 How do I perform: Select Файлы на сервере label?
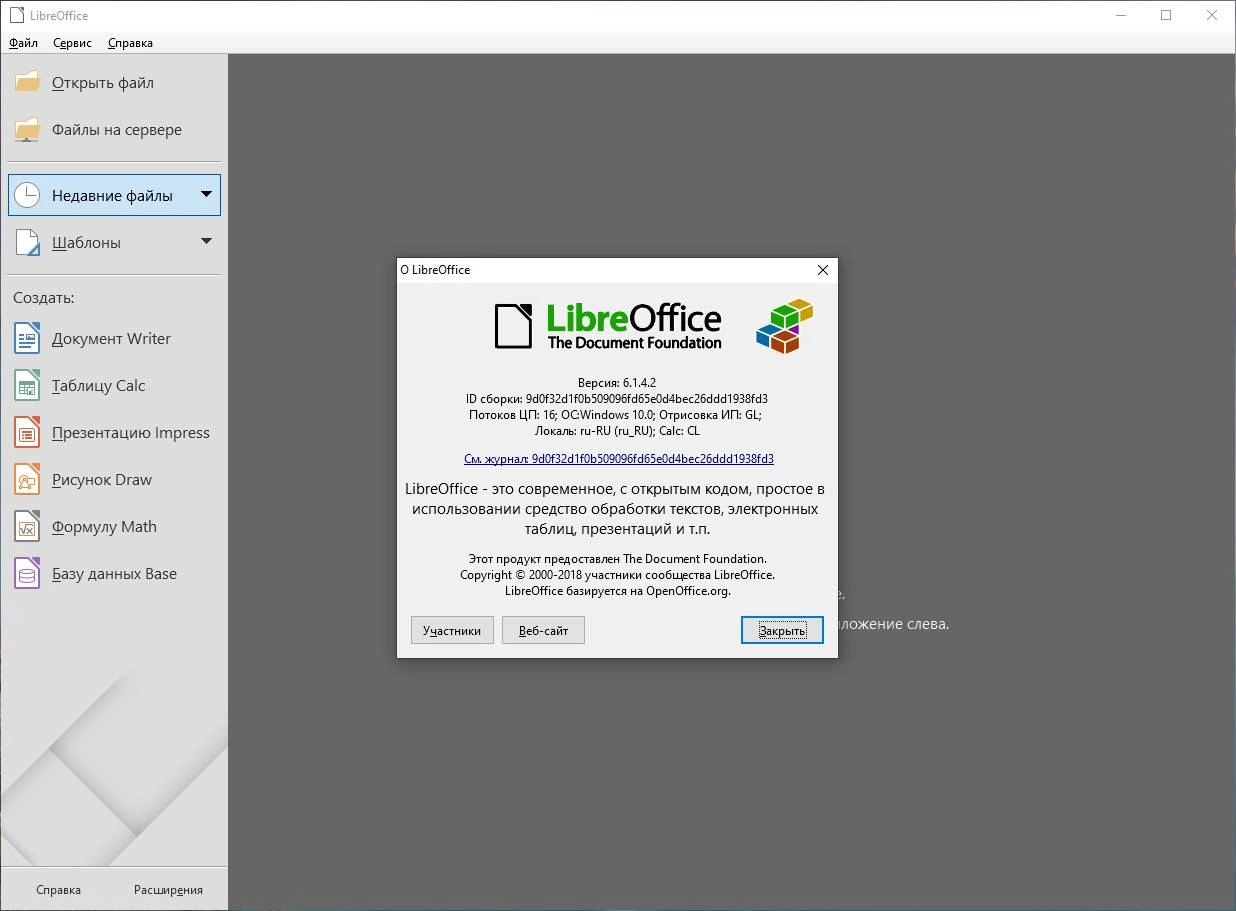117,130
